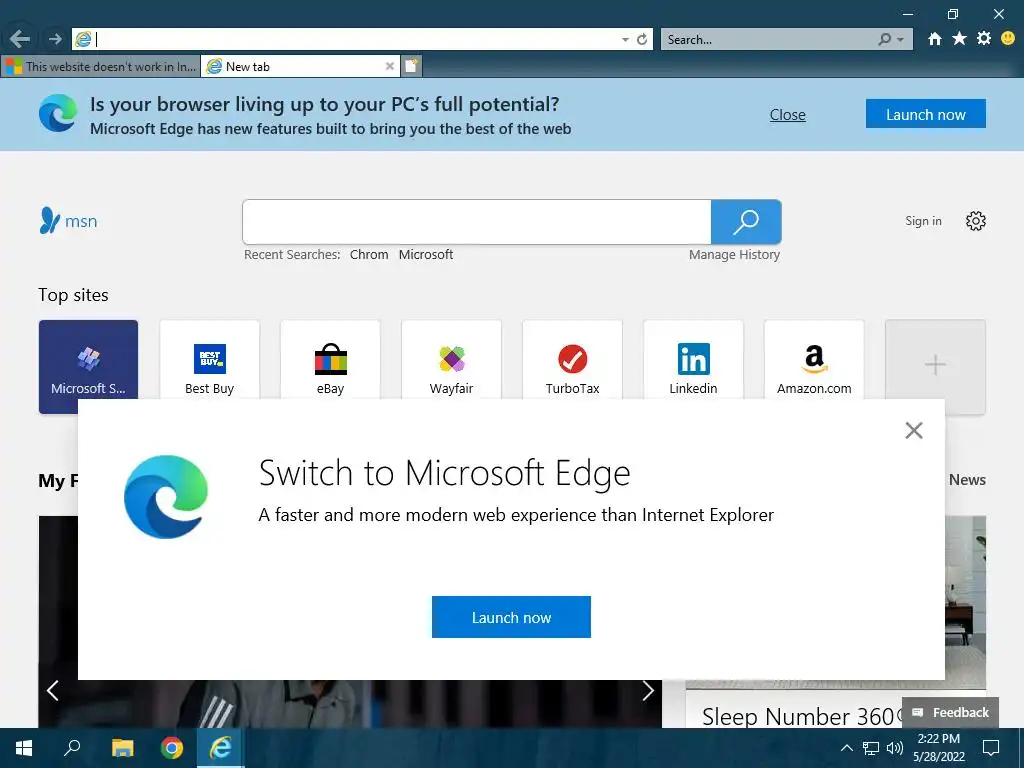The image size is (1024, 768).
Task: Open File Explorer from taskbar
Action: coord(122,748)
